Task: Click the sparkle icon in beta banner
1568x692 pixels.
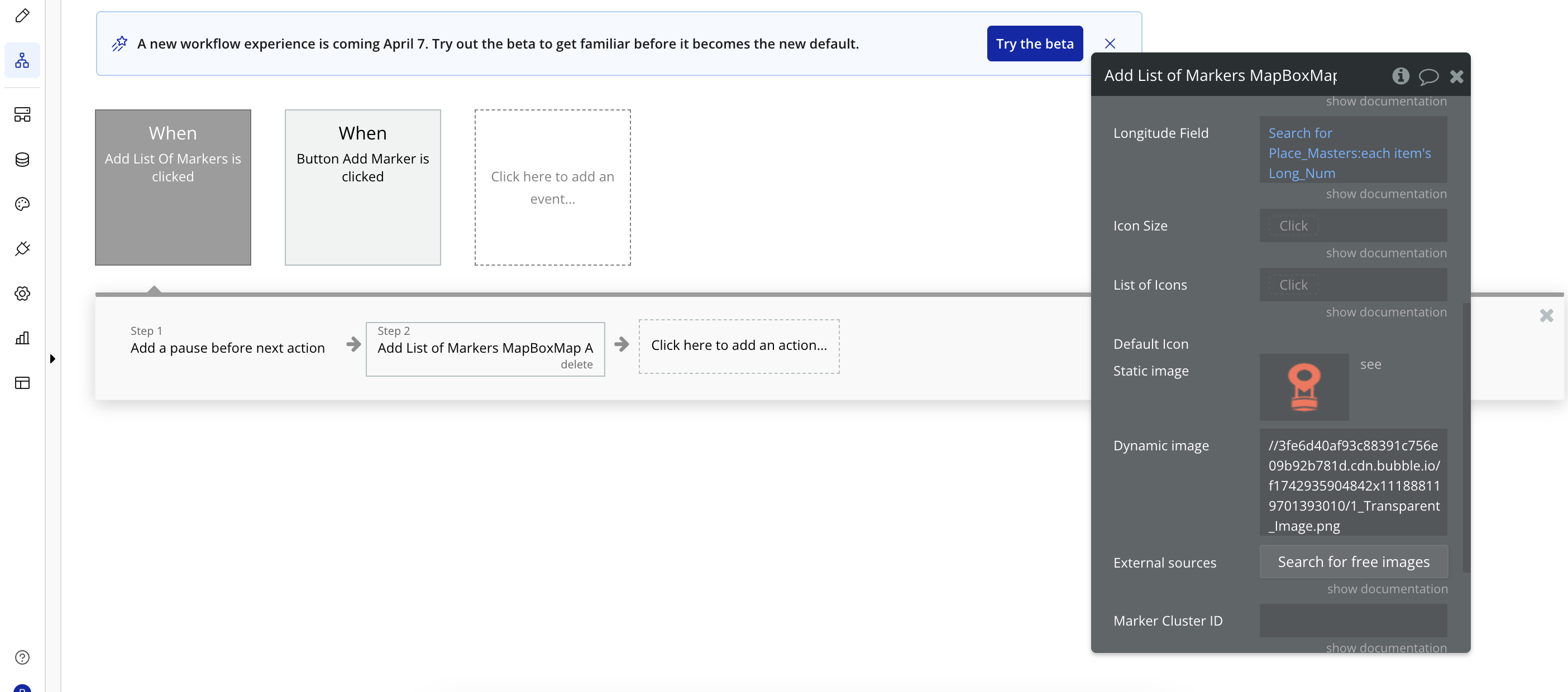Action: tap(120, 43)
